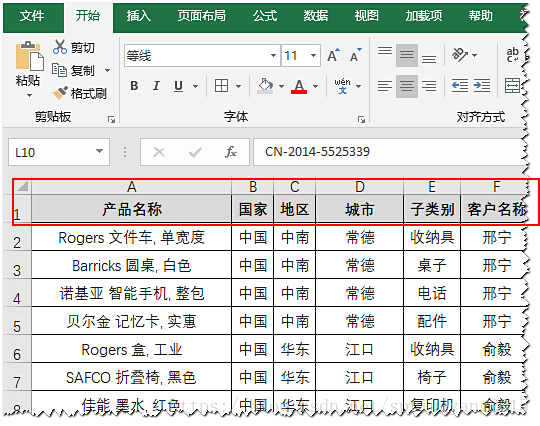Switch to 公式 tab
540x426 pixels.
[x=265, y=16]
